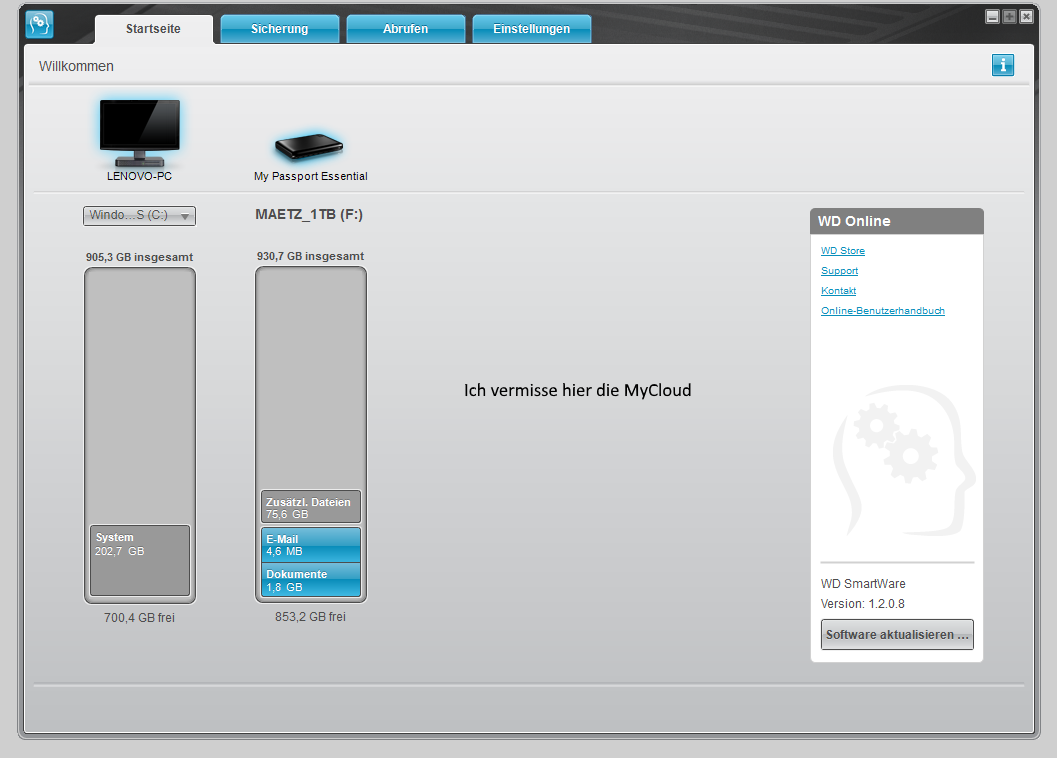Screen dimensions: 1057x758
Task: Click the 905,3 GB insgesamt label
Action: pyautogui.click(x=140, y=258)
